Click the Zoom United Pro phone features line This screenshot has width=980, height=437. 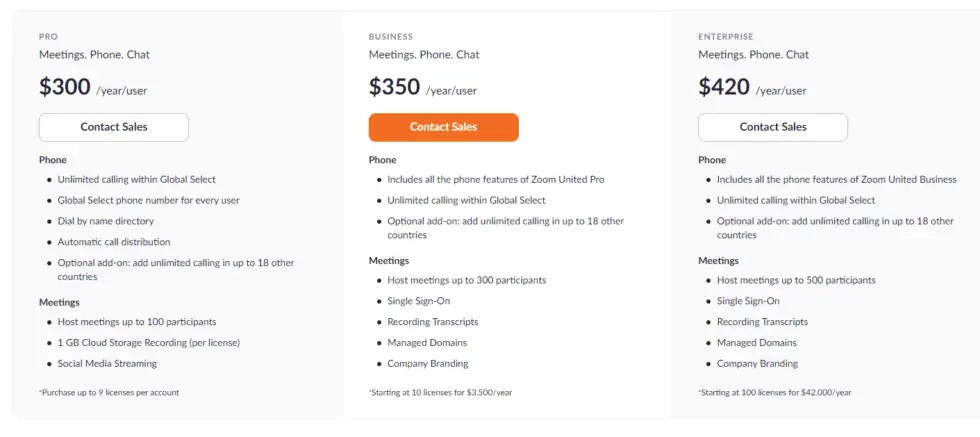pyautogui.click(x=496, y=179)
